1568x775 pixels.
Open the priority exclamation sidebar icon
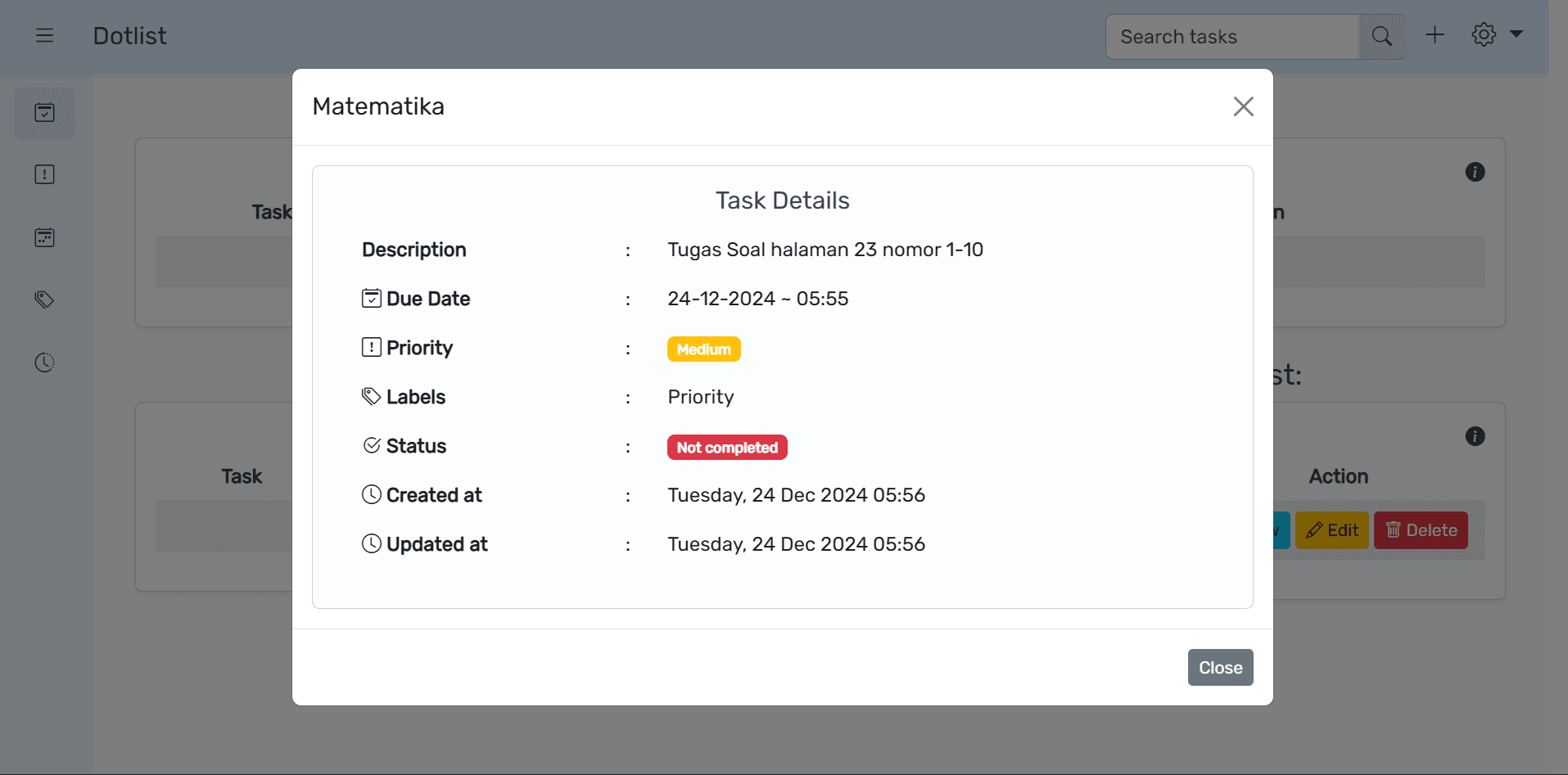click(x=44, y=174)
